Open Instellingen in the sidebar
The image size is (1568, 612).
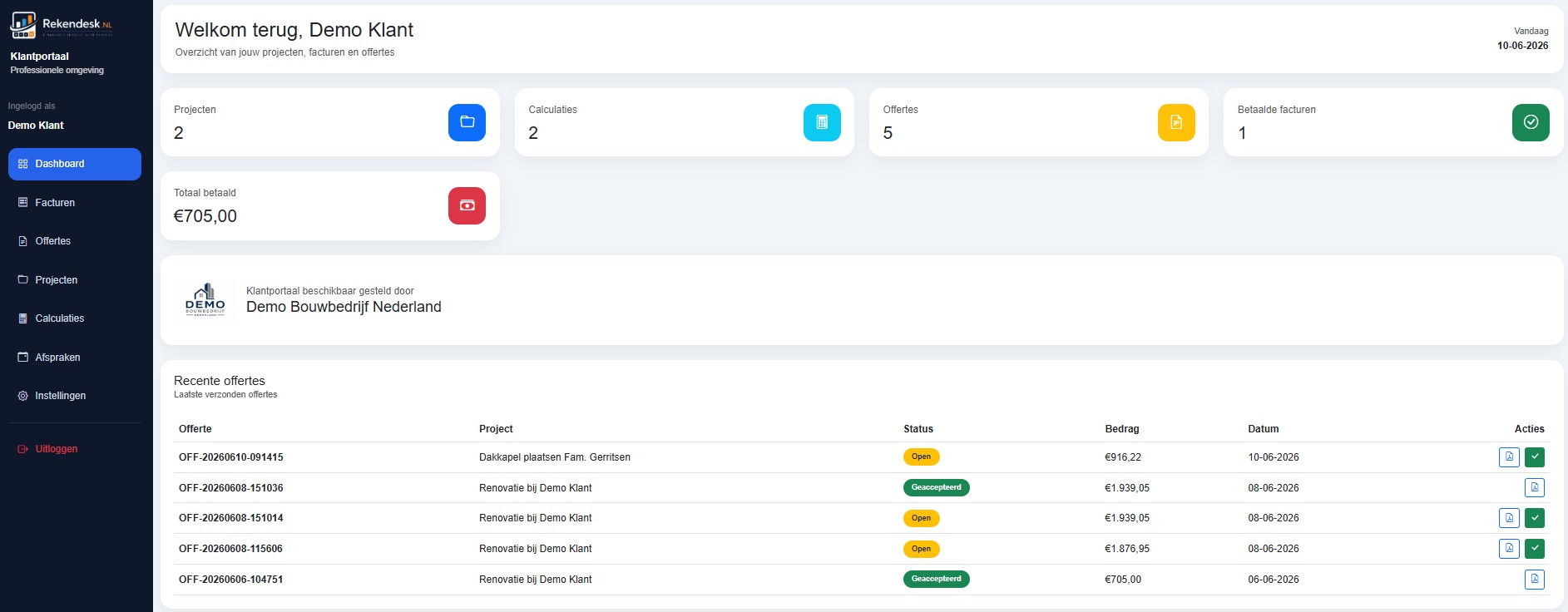point(75,396)
